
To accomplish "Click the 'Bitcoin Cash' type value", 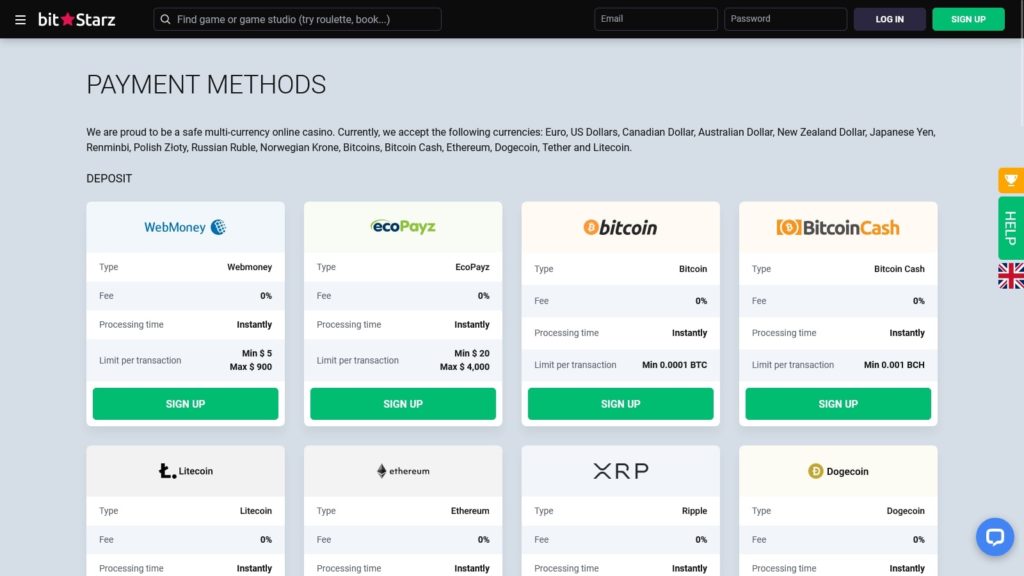I will (x=899, y=268).
